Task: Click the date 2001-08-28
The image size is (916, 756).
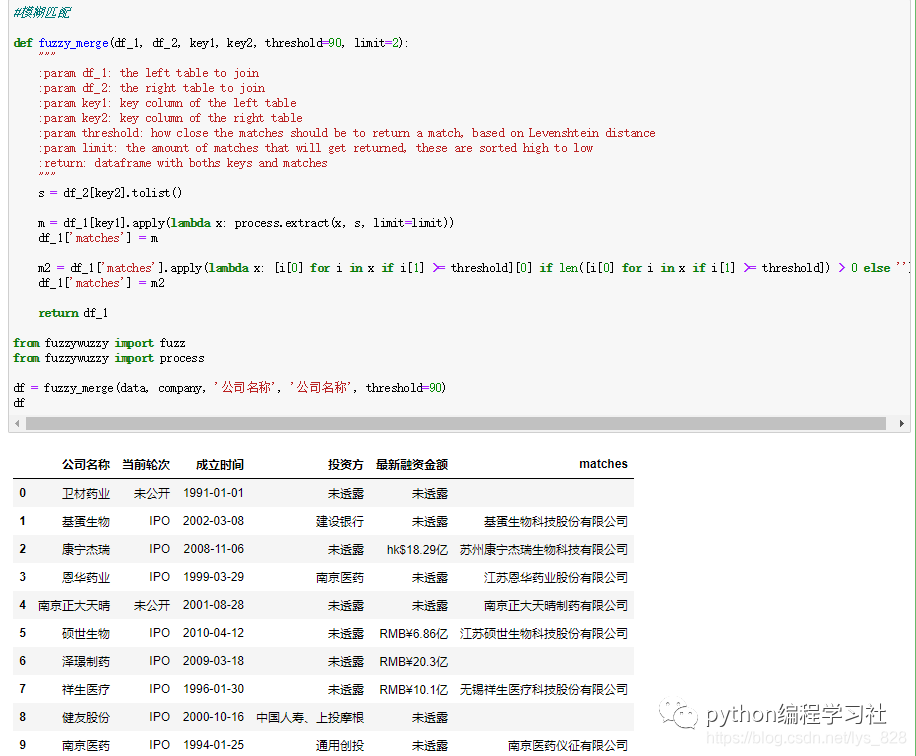Action: click(x=213, y=605)
